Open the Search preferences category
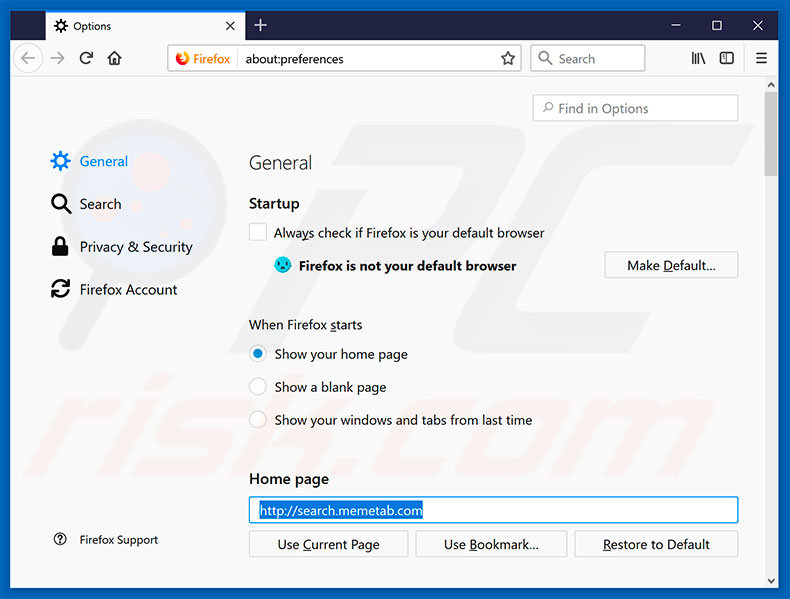Viewport: 790px width, 599px height. [x=86, y=204]
